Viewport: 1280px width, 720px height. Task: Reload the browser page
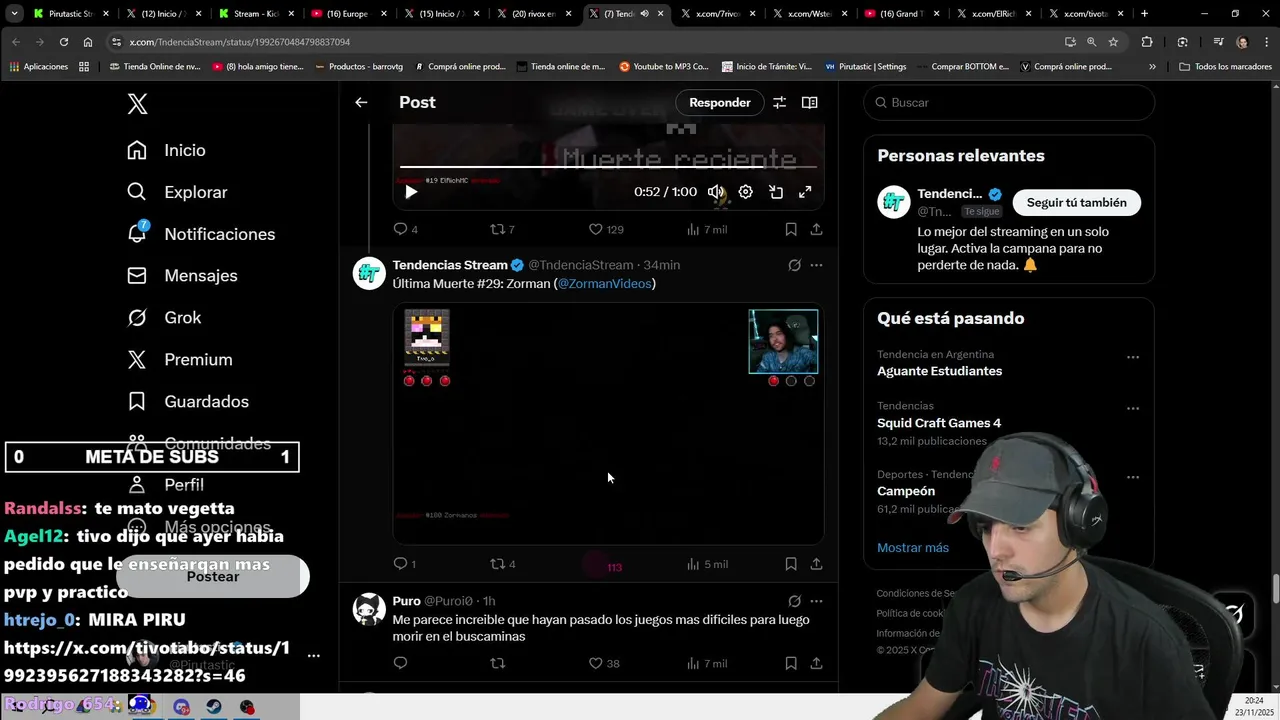63,42
